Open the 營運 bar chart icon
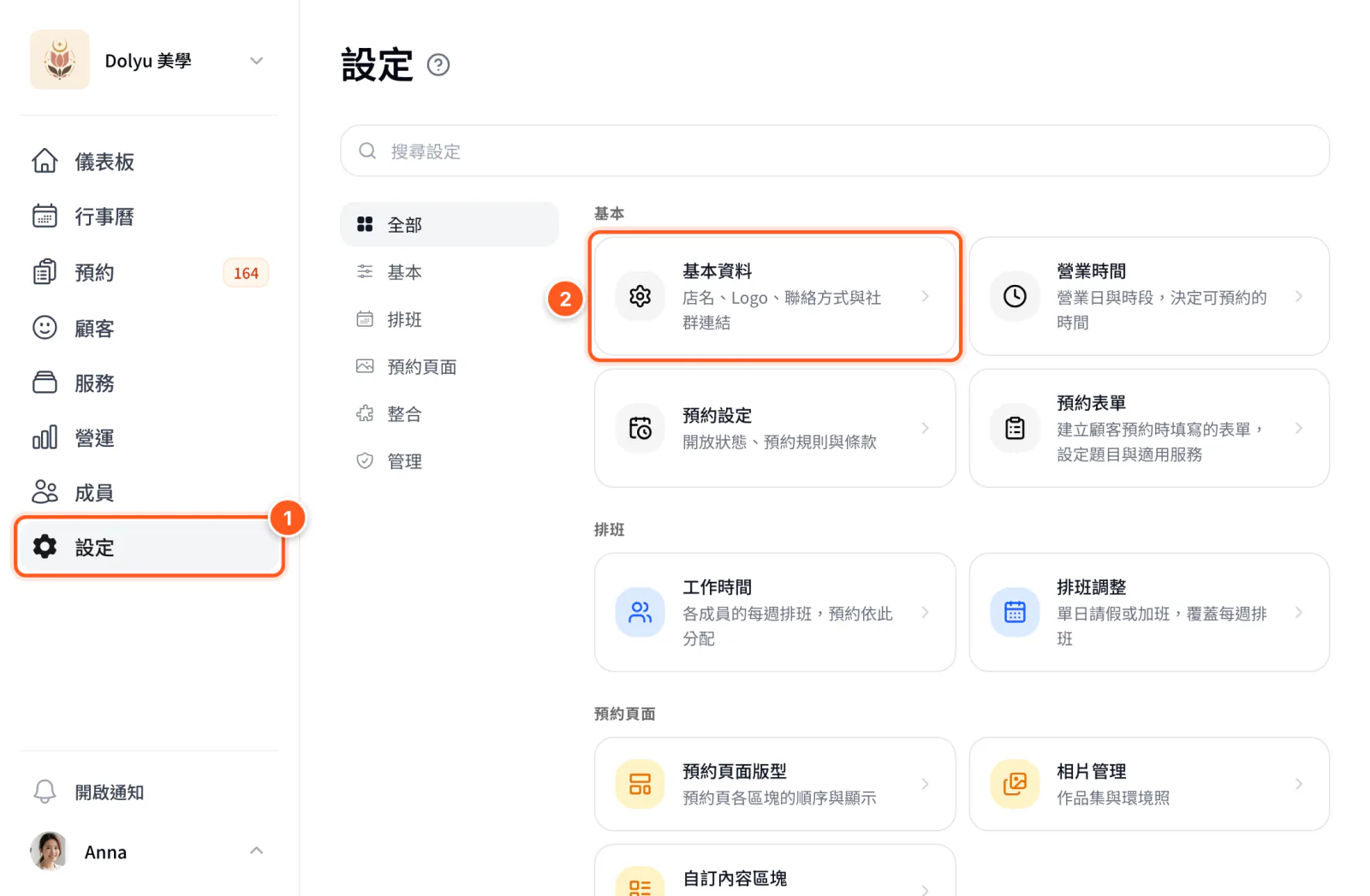The height and width of the screenshot is (896, 1370). click(x=45, y=437)
